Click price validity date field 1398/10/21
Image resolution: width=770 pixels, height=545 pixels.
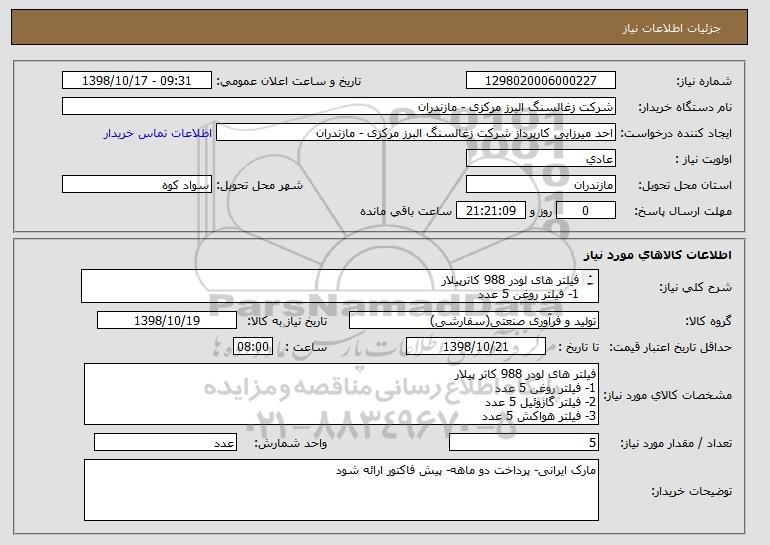tap(476, 347)
